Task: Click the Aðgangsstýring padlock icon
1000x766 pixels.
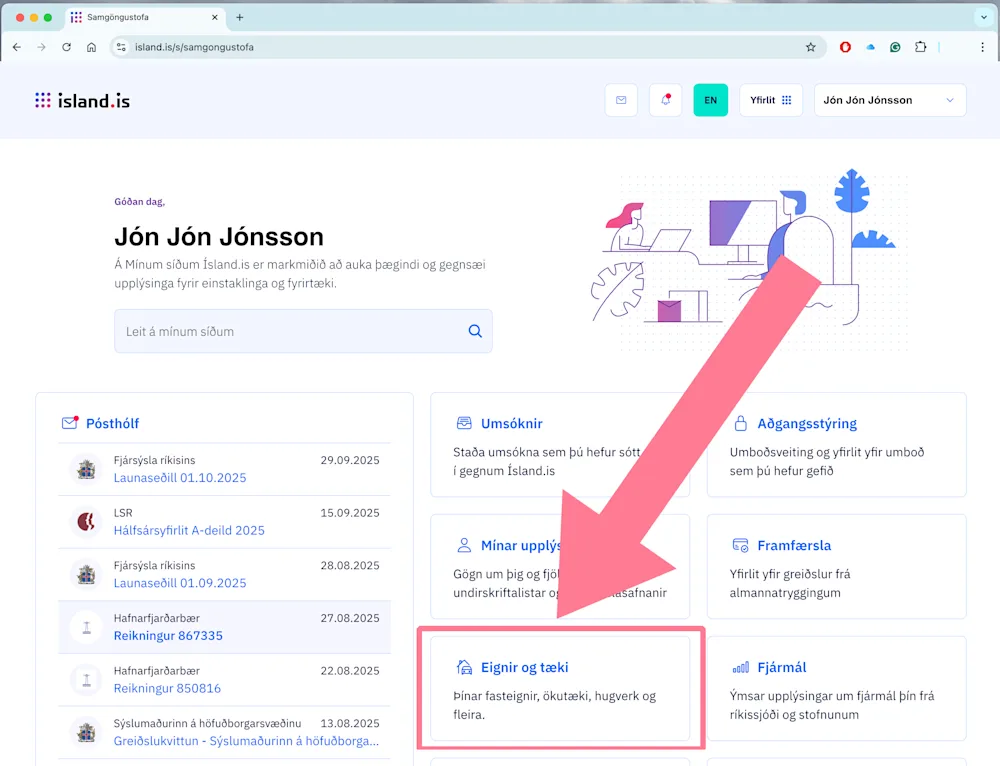Action: pos(740,423)
